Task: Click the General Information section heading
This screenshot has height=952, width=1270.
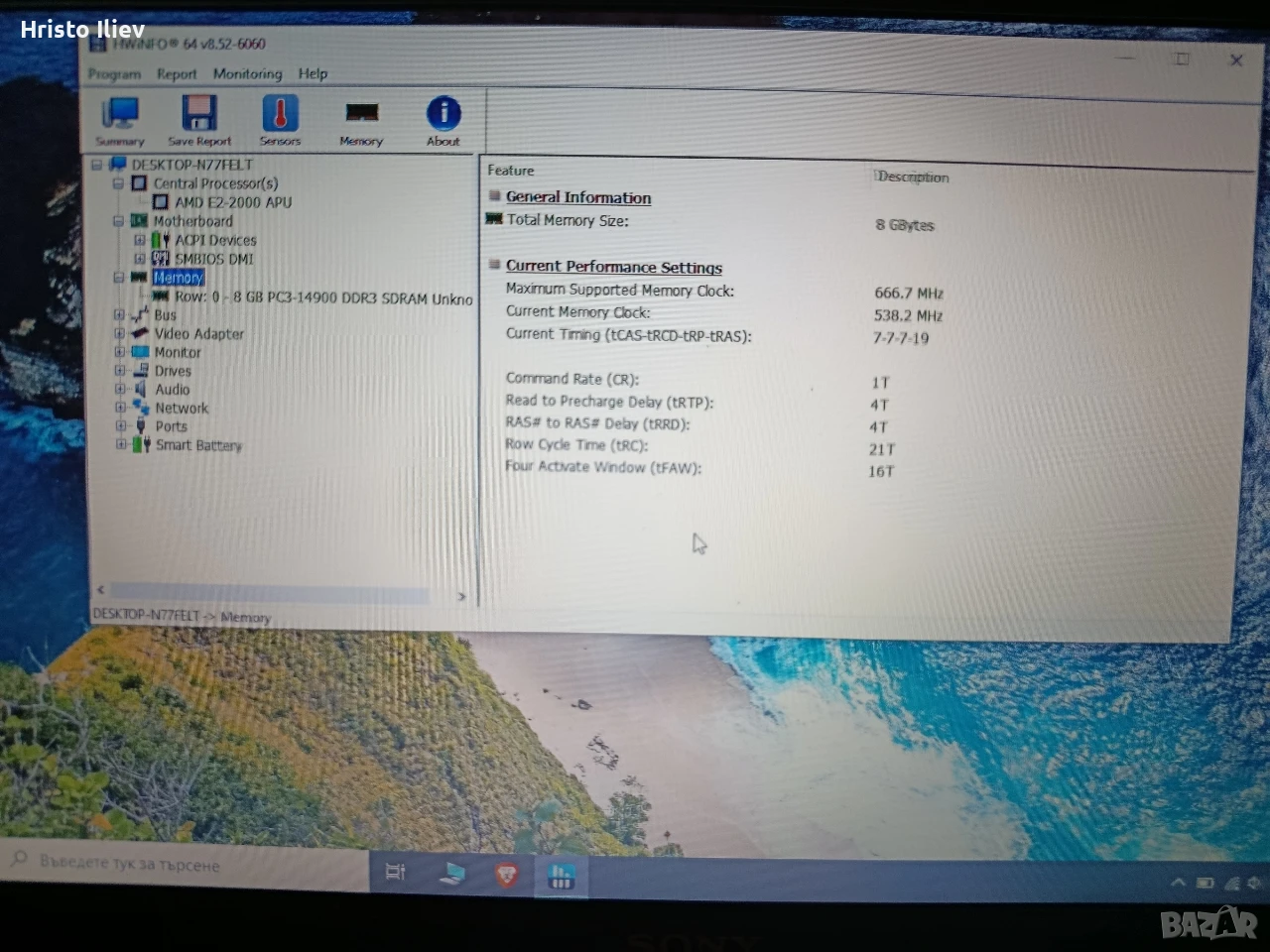Action: [x=578, y=197]
